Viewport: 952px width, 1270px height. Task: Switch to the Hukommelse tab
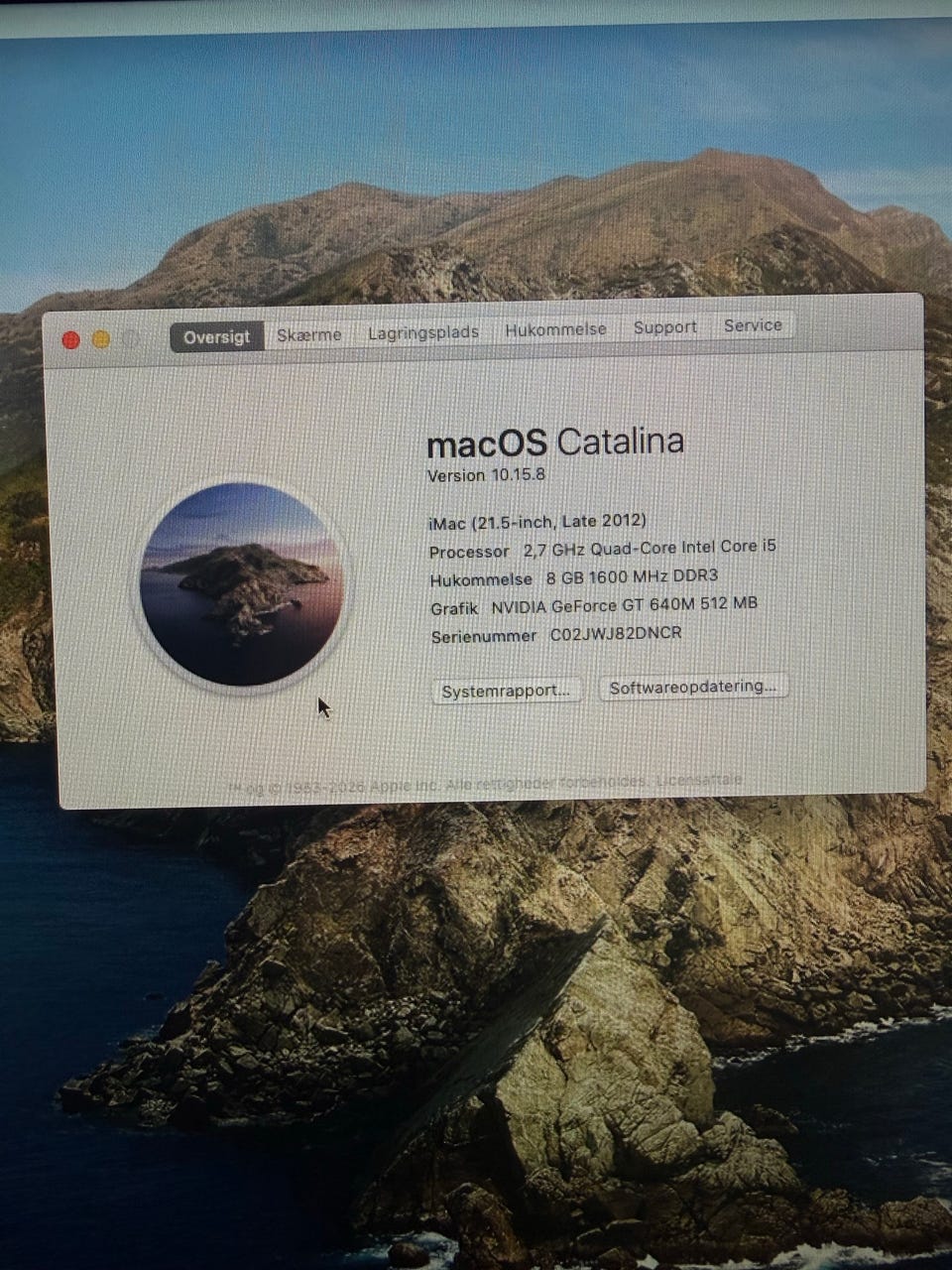tap(555, 329)
